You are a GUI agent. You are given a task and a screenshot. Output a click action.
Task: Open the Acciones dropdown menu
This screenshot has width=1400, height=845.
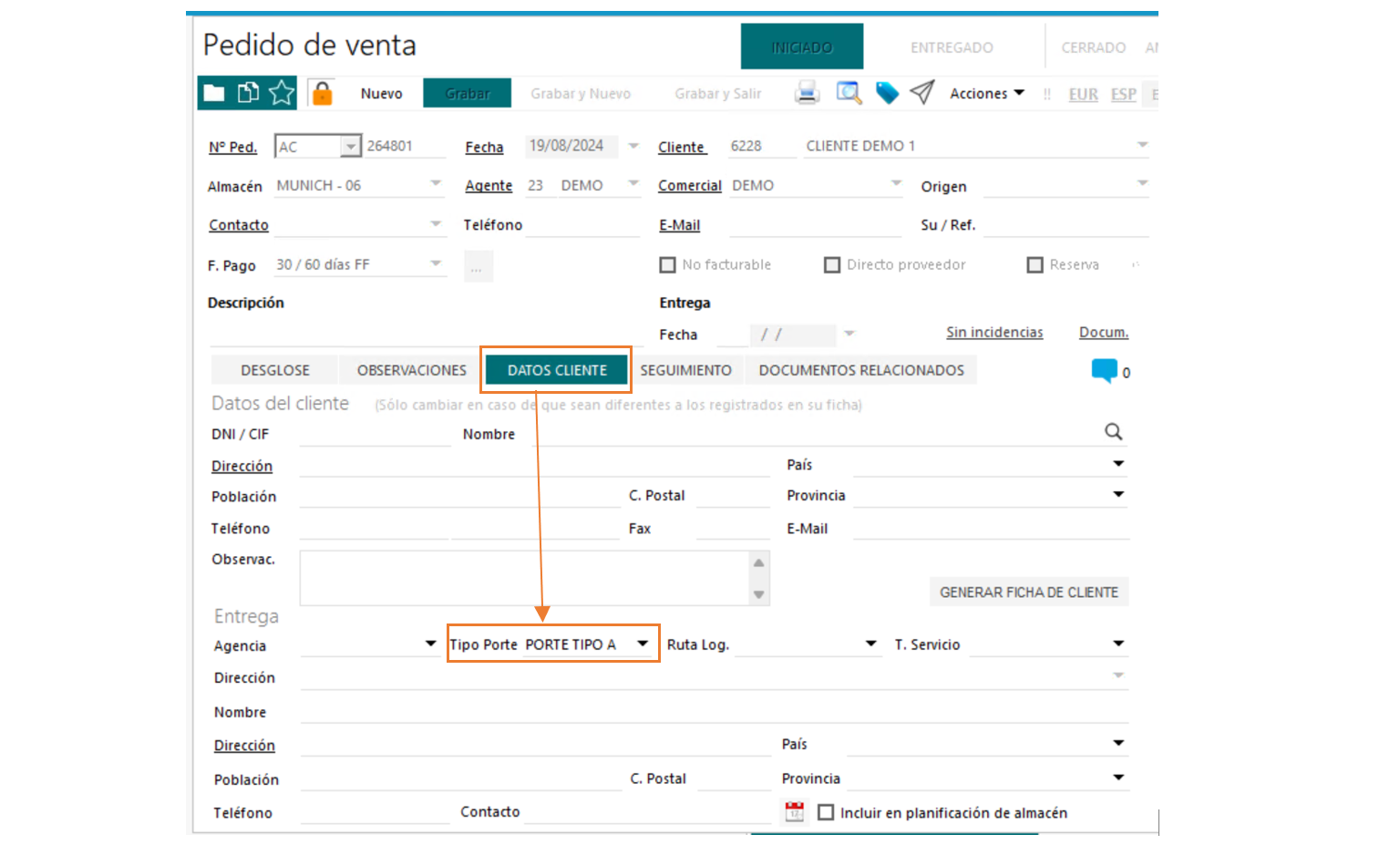[x=987, y=93]
